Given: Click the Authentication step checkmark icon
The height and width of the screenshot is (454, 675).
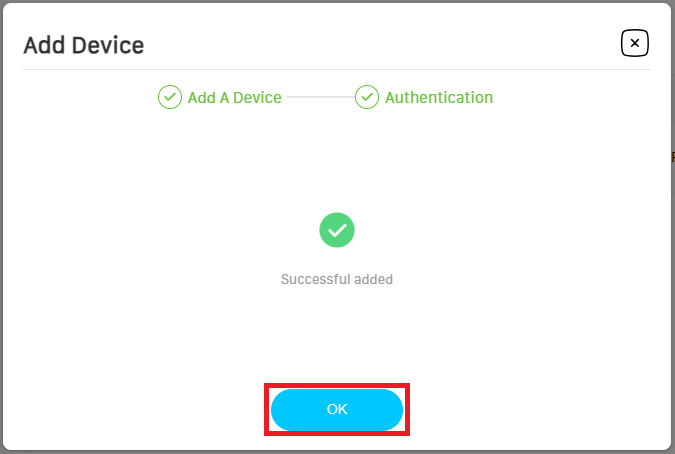Looking at the screenshot, I should 367,97.
